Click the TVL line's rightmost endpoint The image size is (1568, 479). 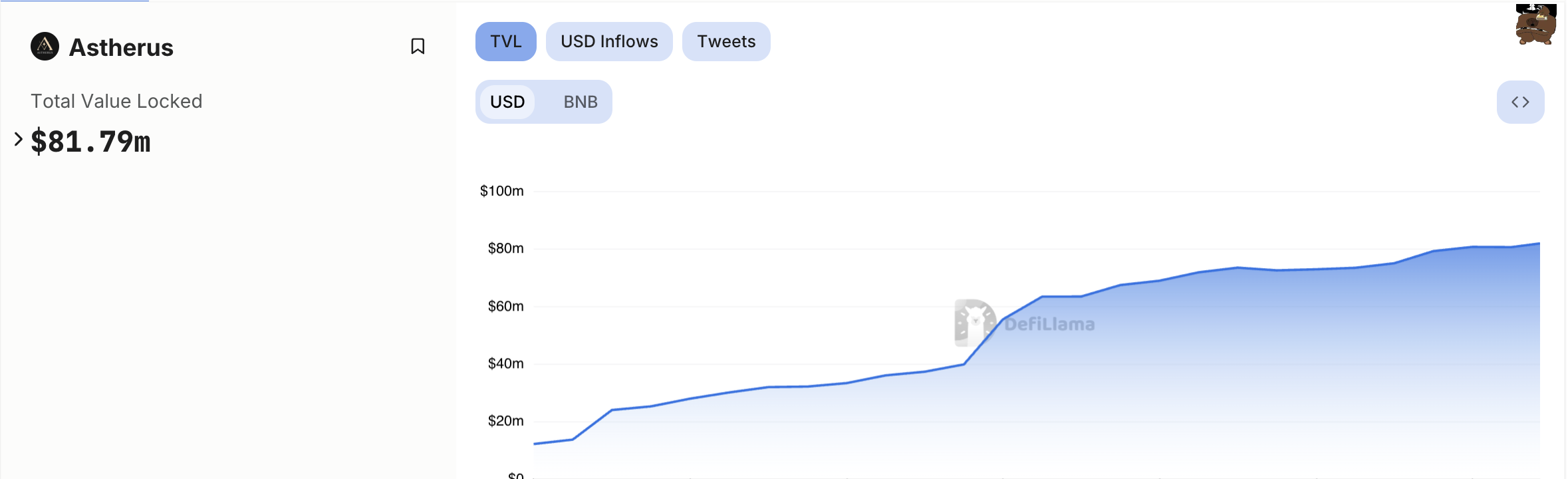pos(1538,243)
